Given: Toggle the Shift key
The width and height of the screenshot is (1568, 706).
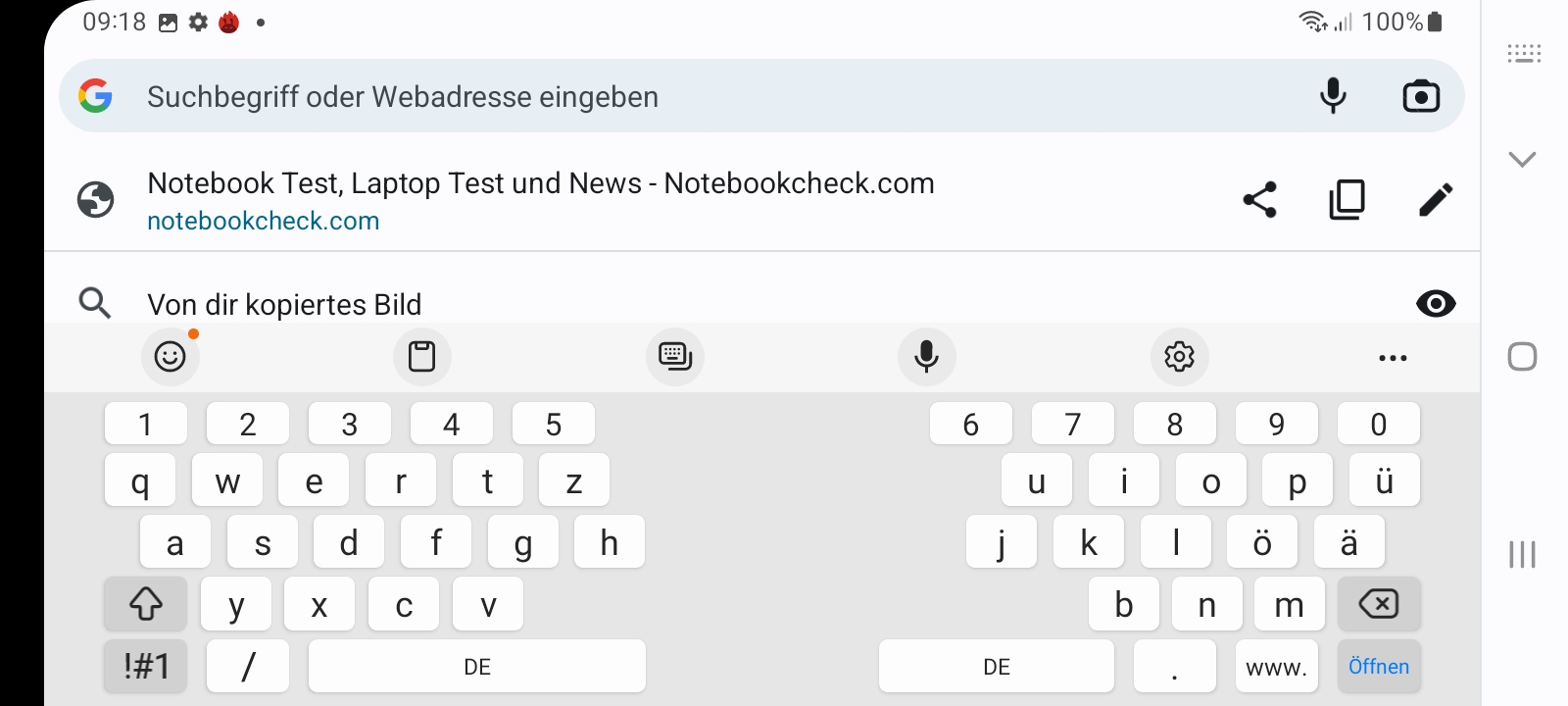Looking at the screenshot, I should coord(146,604).
